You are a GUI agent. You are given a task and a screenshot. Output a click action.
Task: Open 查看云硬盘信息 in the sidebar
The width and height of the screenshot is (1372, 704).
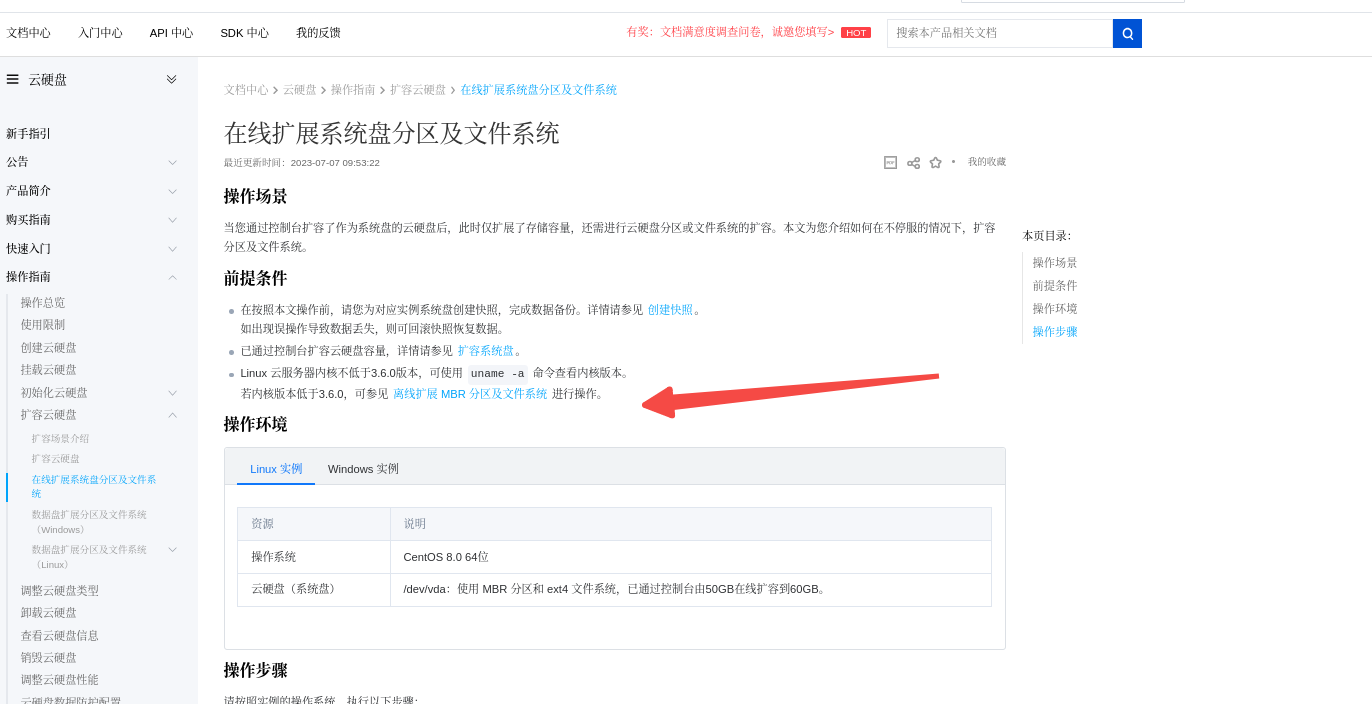click(x=60, y=636)
